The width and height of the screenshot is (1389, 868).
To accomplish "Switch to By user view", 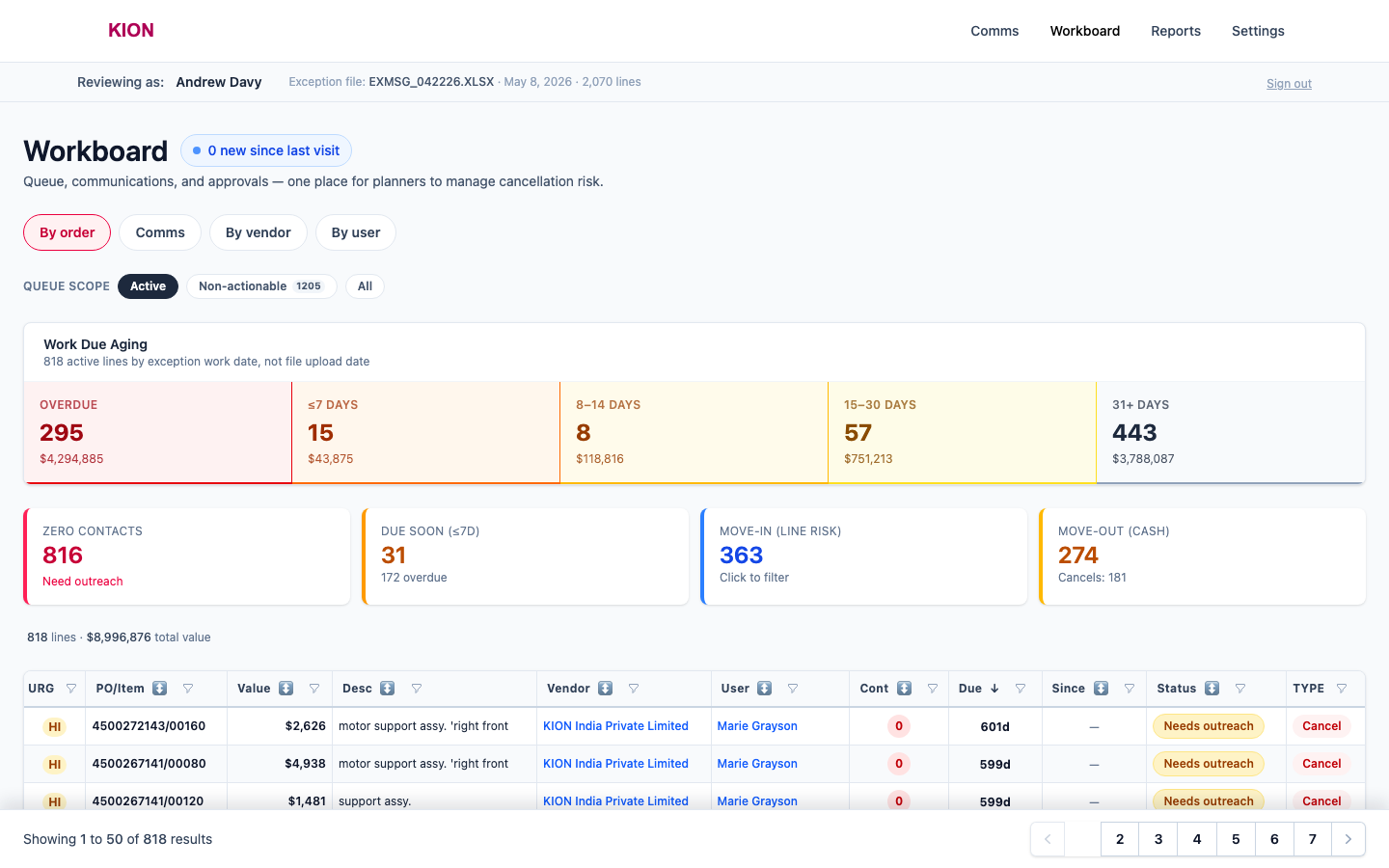I will (356, 232).
